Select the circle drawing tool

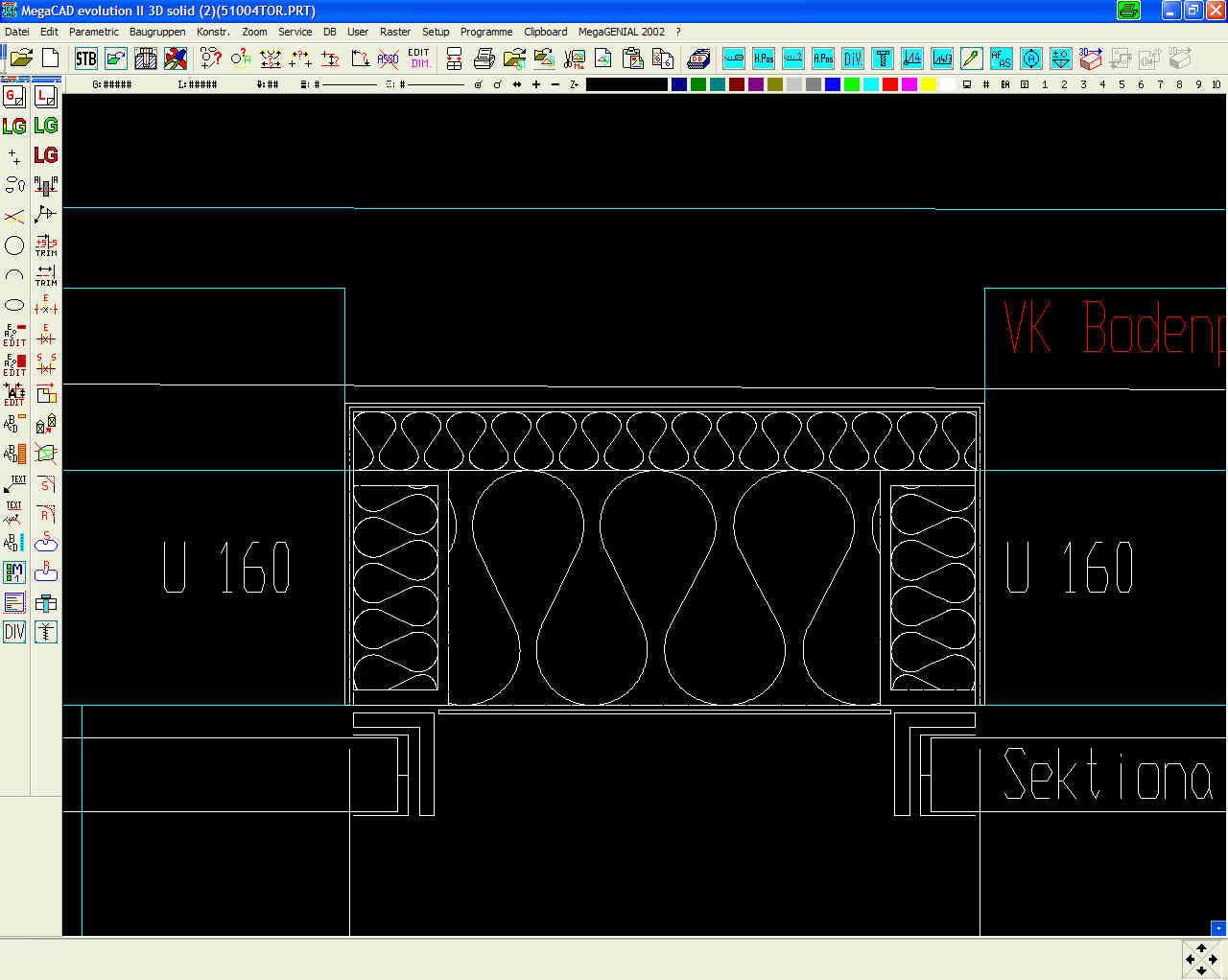[x=14, y=245]
